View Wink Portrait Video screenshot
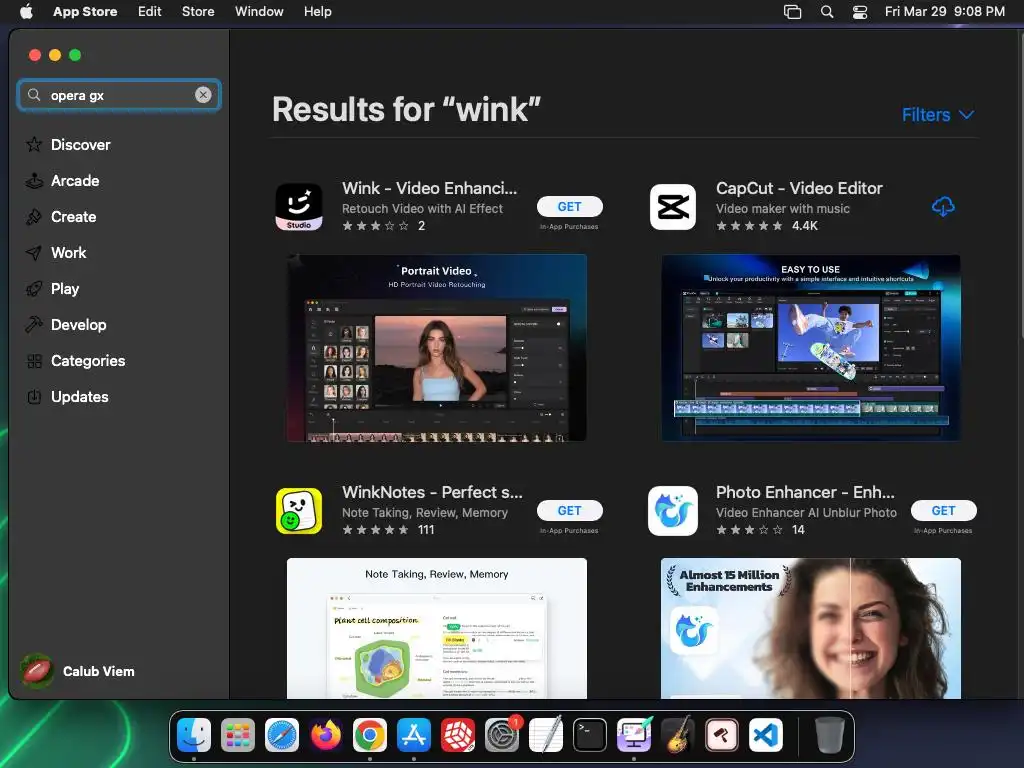The height and width of the screenshot is (768, 1024). tap(436, 348)
